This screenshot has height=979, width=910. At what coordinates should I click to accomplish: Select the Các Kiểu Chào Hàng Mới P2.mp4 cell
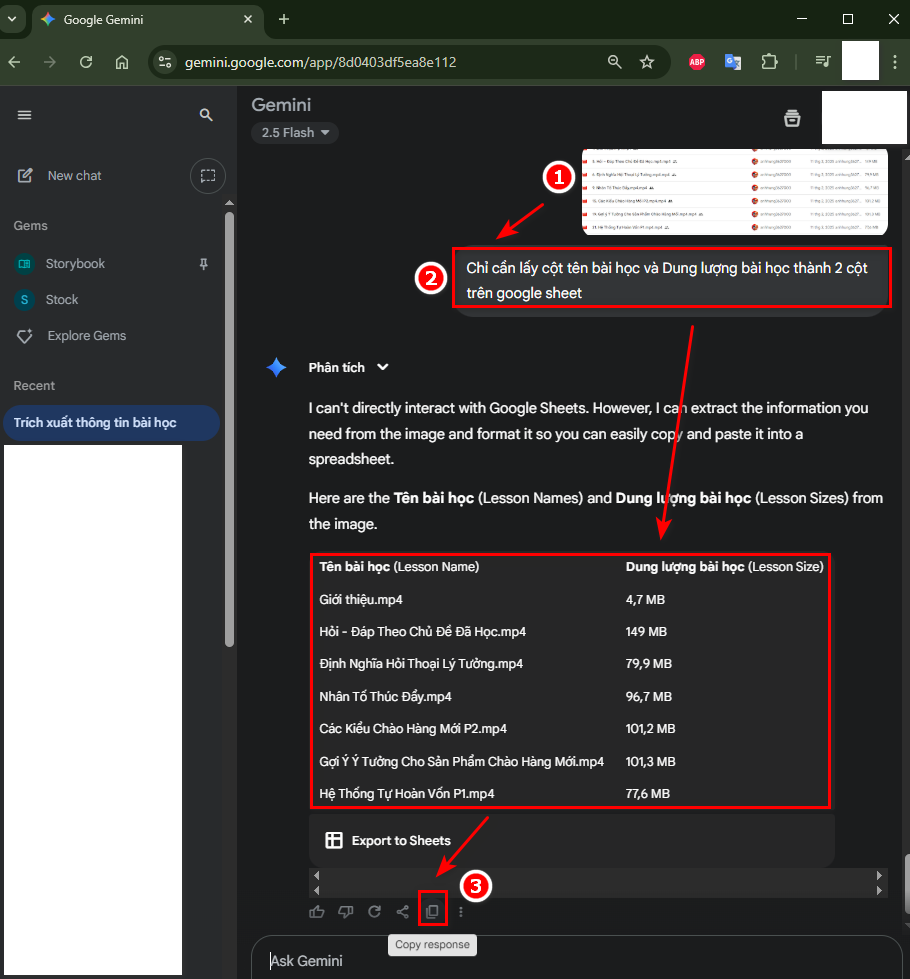[x=413, y=729]
